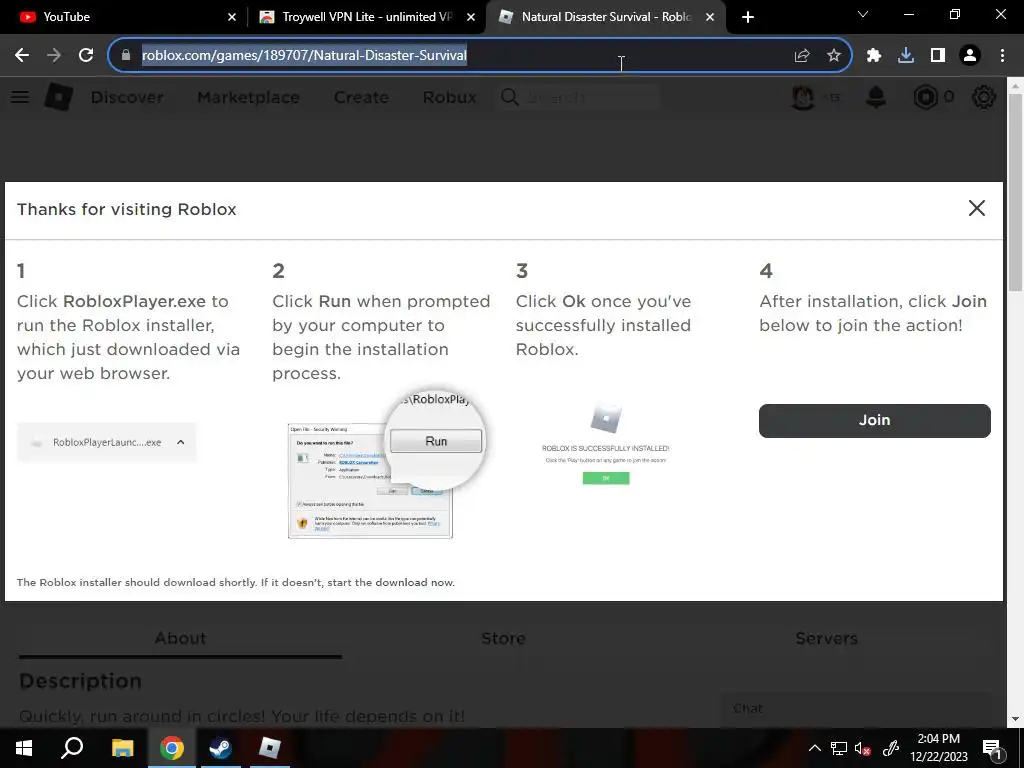Click the green Ok button in install illustration

click(605, 478)
